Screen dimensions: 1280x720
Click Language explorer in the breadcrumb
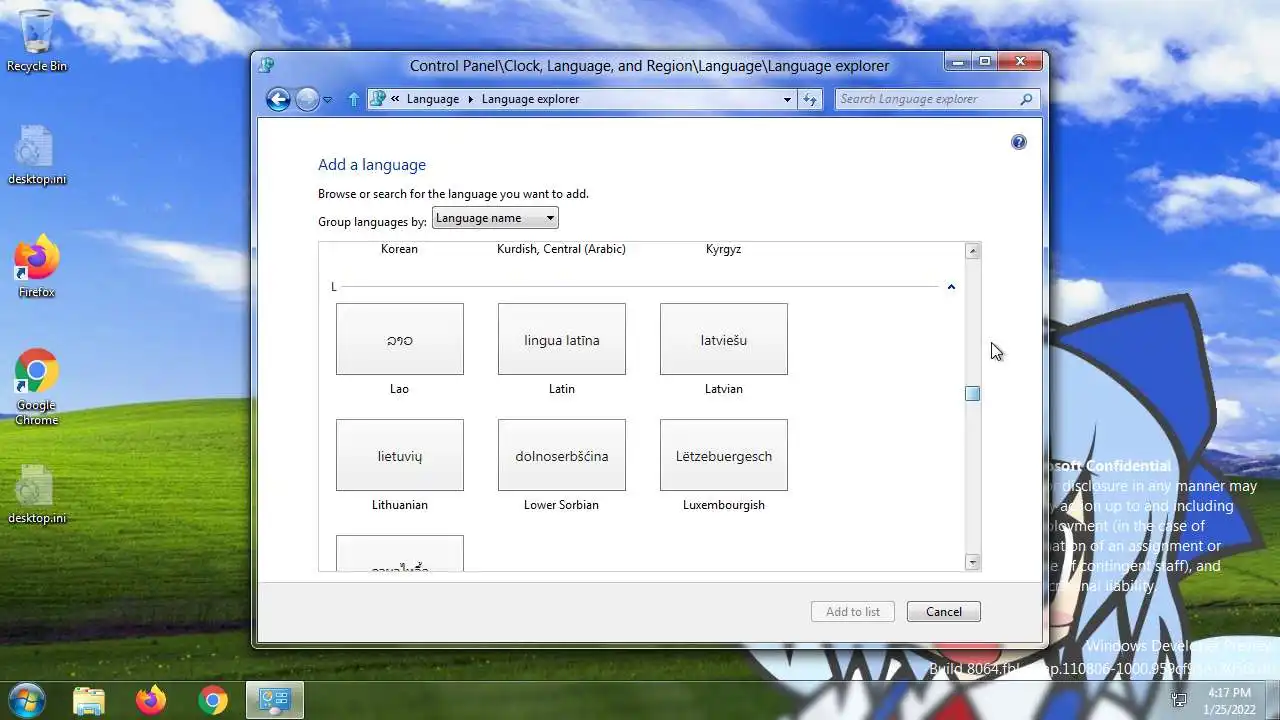tap(530, 99)
